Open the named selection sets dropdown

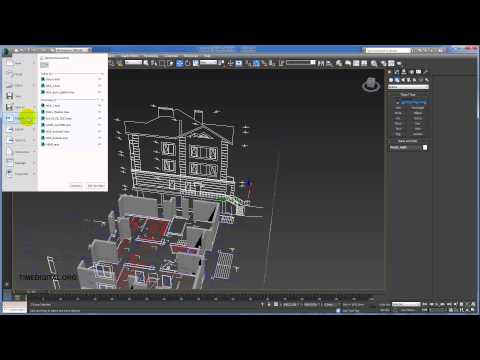[301, 62]
